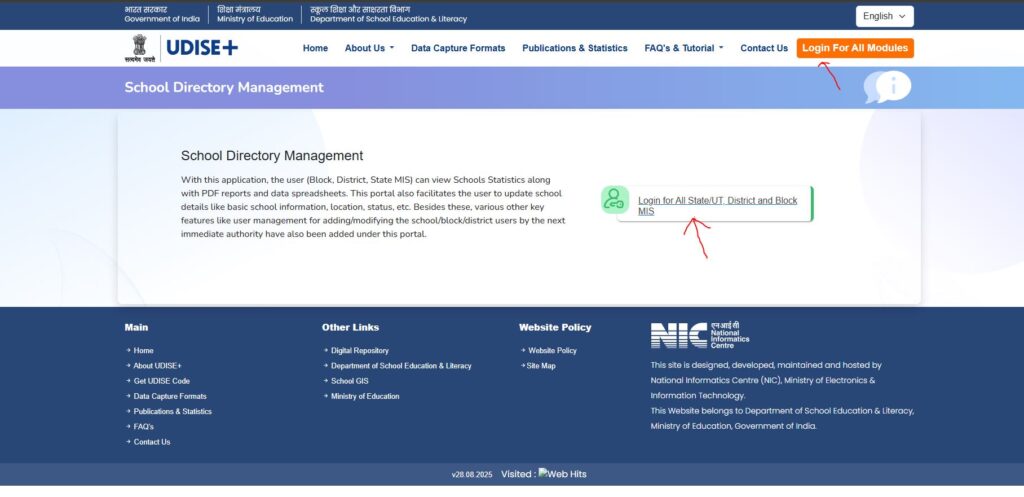The image size is (1024, 497).
Task: Click Ministry of Education footer link
Action: 365,396
